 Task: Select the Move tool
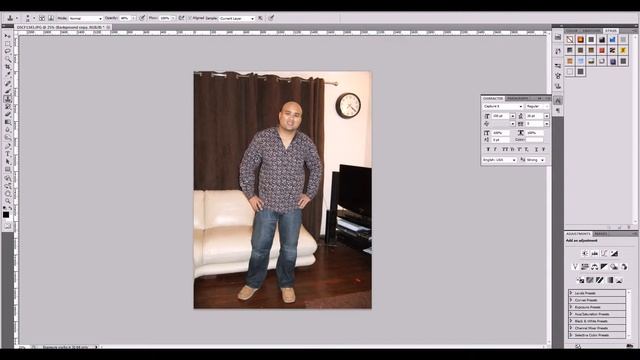(7, 36)
